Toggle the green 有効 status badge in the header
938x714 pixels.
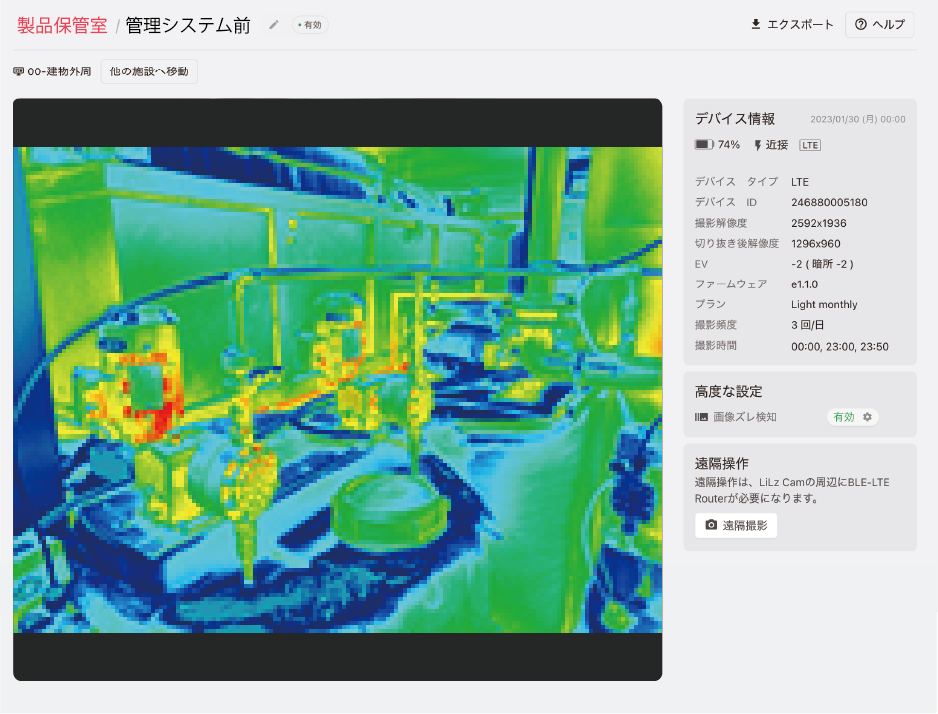[x=310, y=25]
